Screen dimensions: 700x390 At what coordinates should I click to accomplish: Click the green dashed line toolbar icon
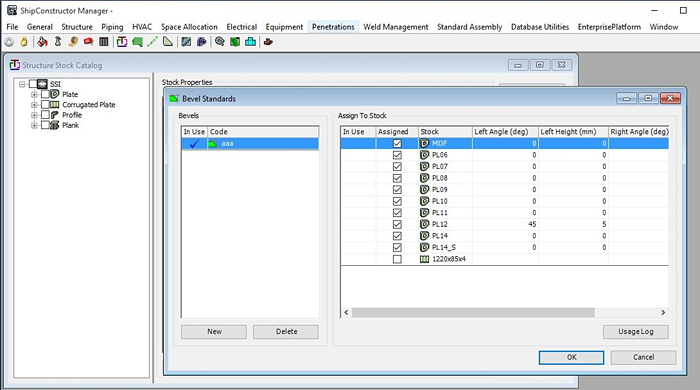[153, 42]
